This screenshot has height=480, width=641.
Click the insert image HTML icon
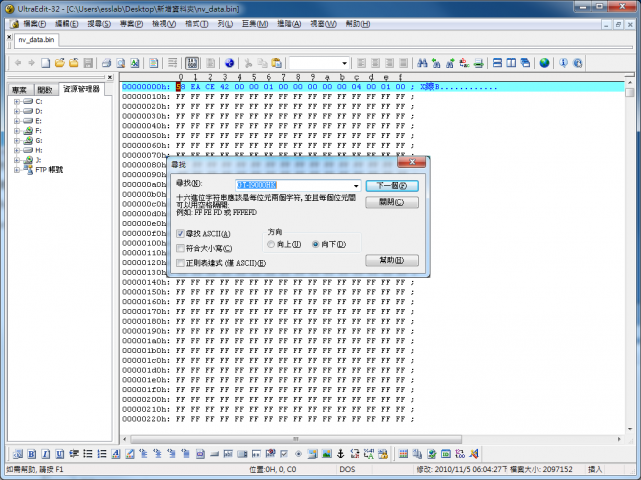click(x=326, y=454)
